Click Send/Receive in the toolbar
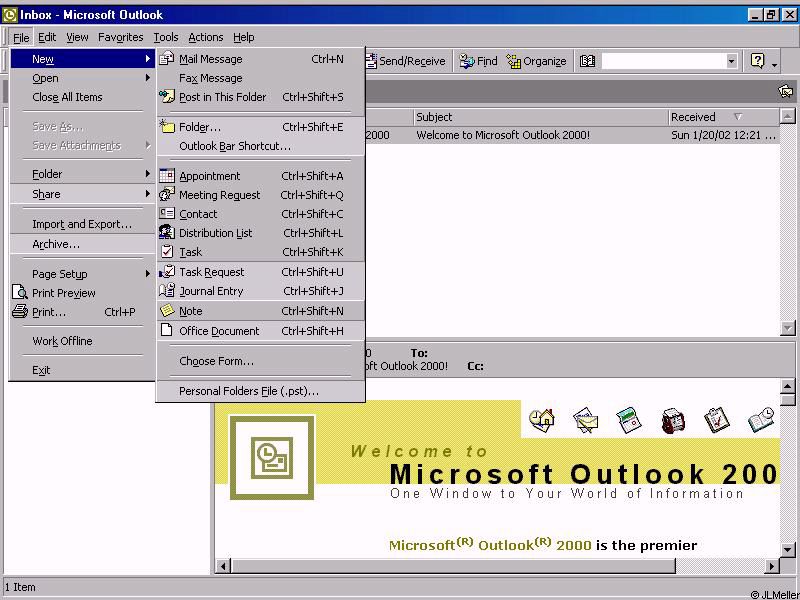This screenshot has height=600, width=800. point(407,61)
